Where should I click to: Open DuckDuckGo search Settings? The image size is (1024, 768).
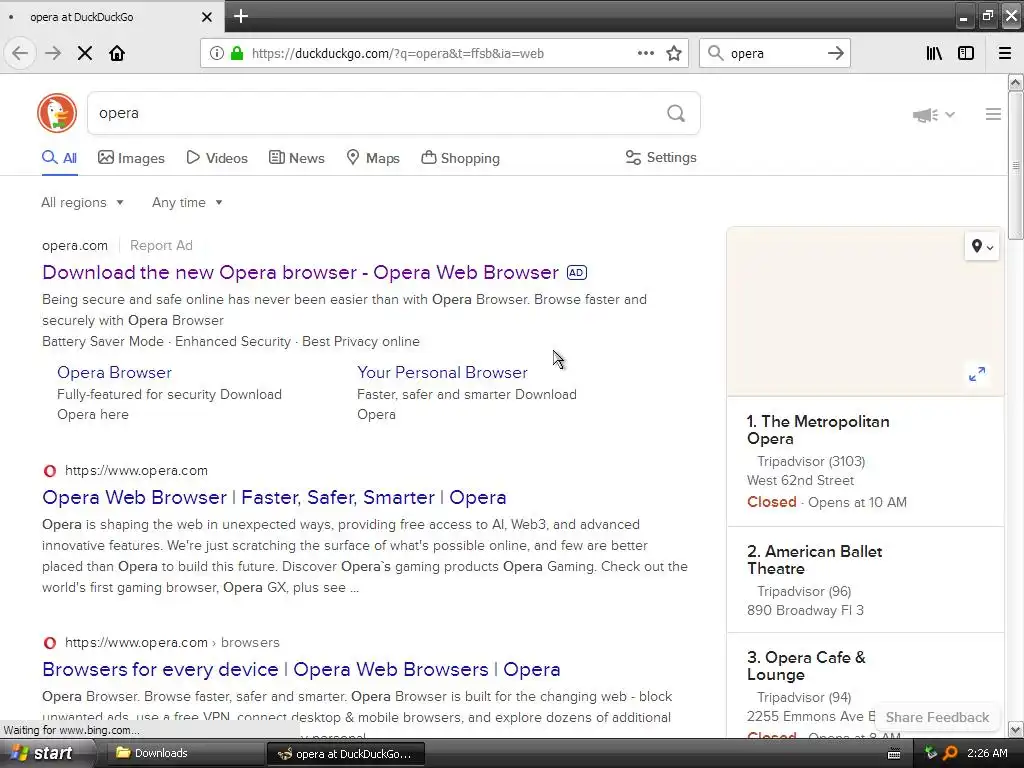point(661,157)
